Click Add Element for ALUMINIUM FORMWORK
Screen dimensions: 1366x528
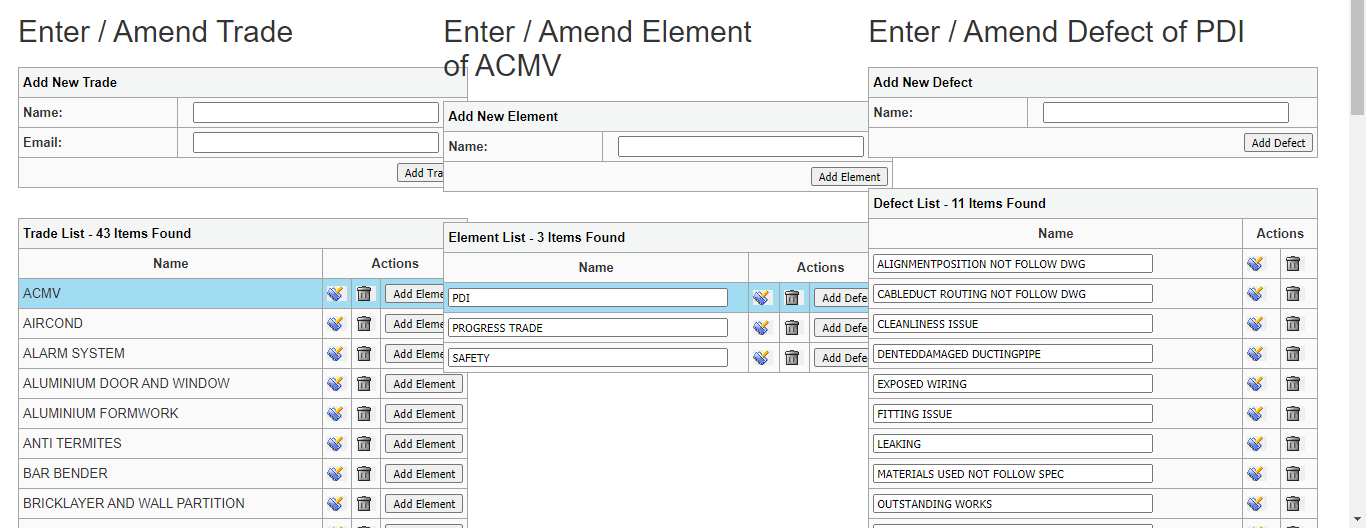[423, 414]
